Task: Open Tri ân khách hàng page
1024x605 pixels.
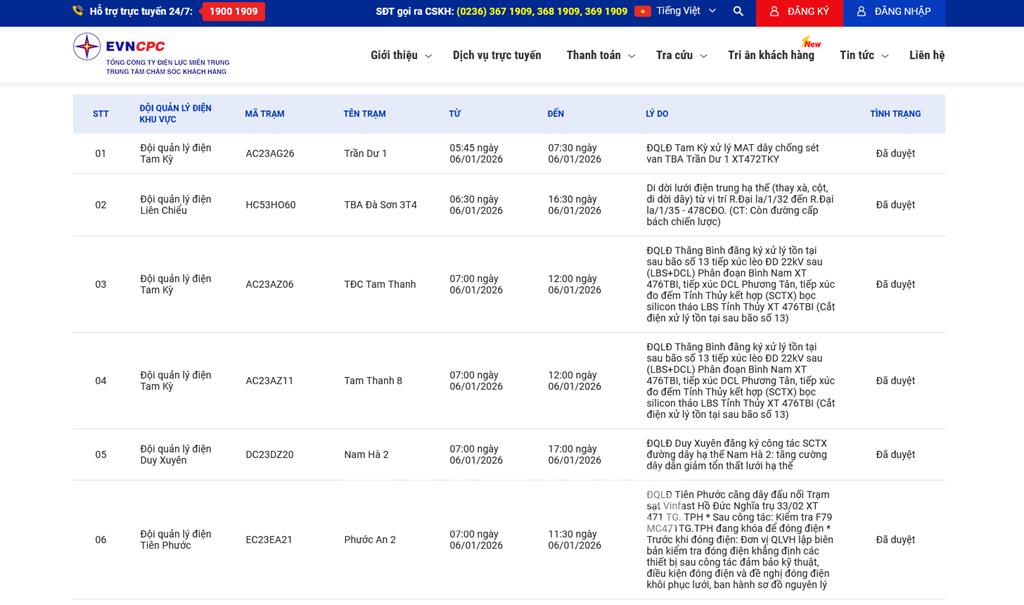Action: pyautogui.click(x=771, y=55)
